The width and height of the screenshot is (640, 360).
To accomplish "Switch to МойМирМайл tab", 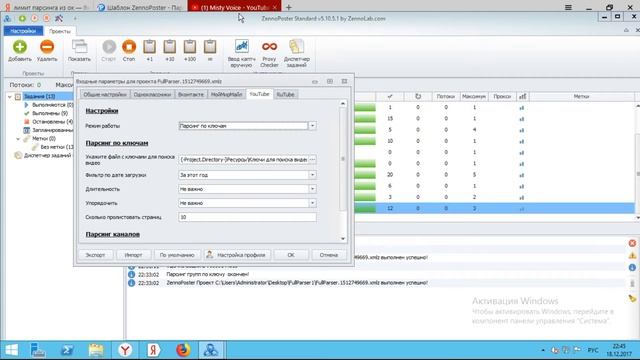I will pyautogui.click(x=227, y=94).
